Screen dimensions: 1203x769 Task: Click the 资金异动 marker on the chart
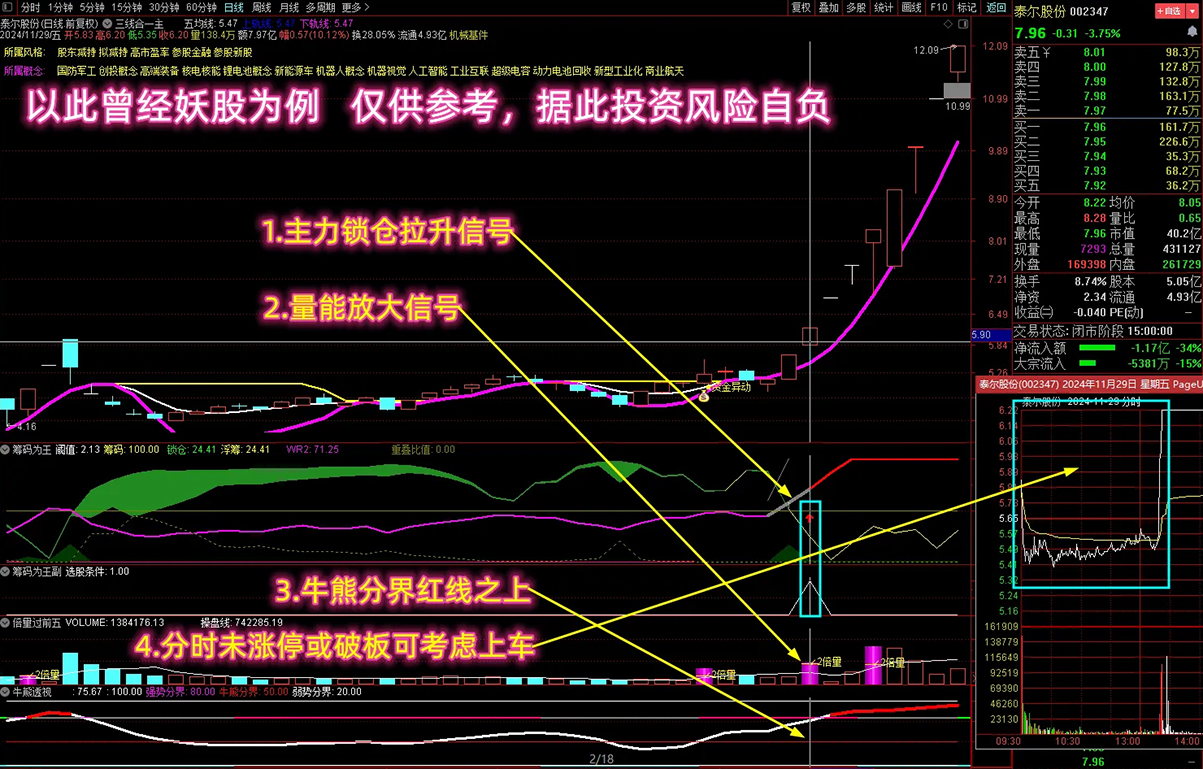coord(730,386)
